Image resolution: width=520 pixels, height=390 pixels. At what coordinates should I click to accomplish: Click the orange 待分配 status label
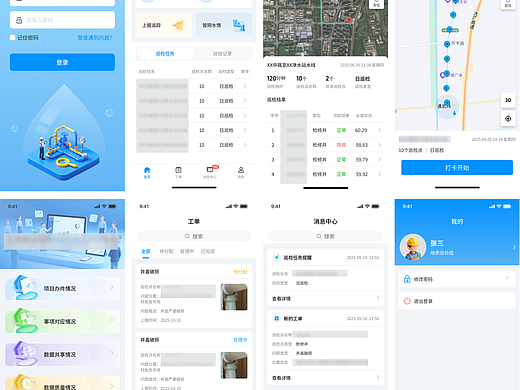240,272
